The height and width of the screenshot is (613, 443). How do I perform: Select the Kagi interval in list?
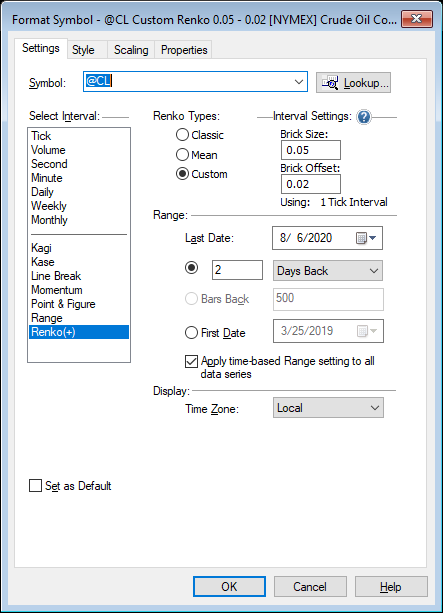click(41, 248)
